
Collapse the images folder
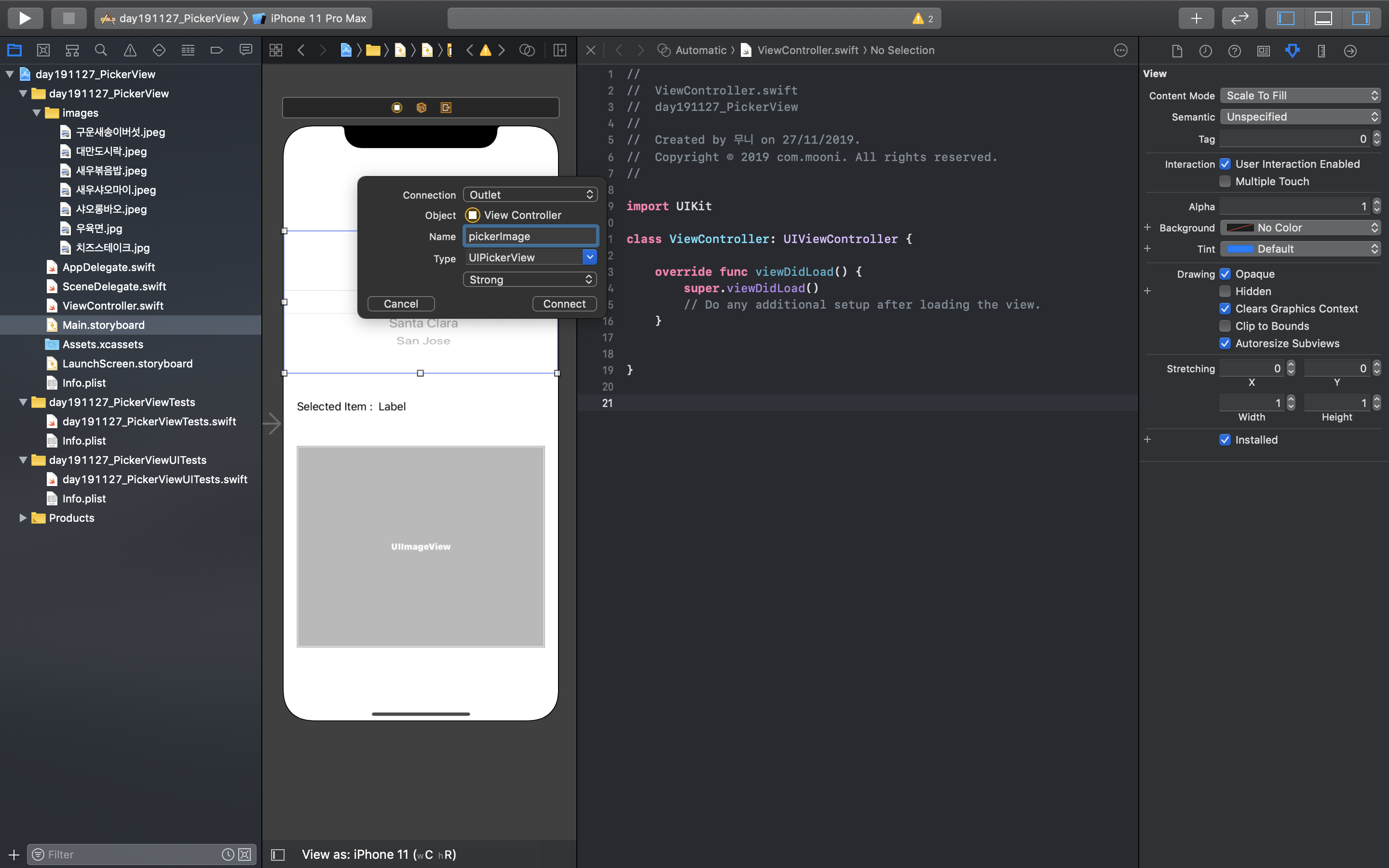37,113
